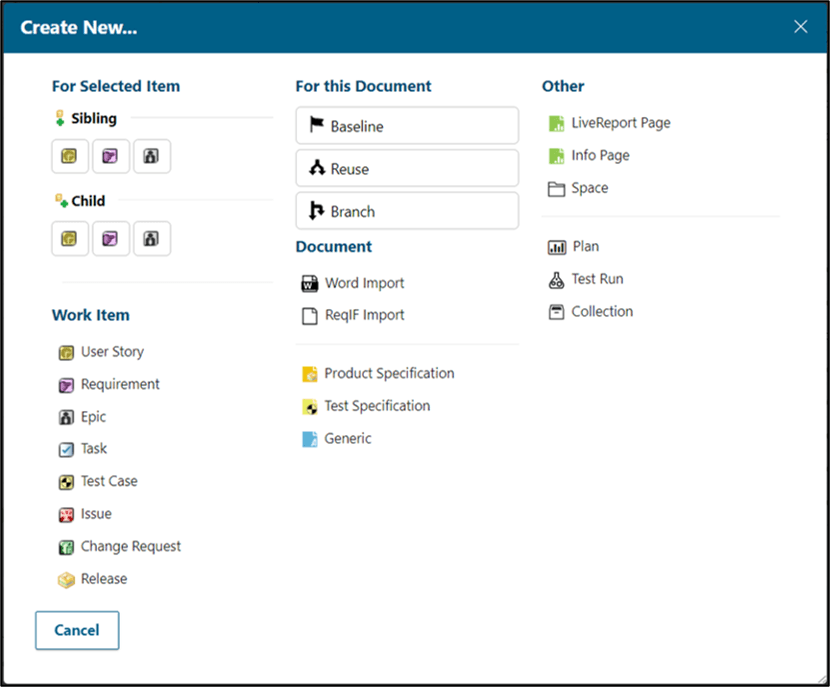This screenshot has height=687, width=830.
Task: Add a Child Epic icon button
Action: [x=151, y=239]
